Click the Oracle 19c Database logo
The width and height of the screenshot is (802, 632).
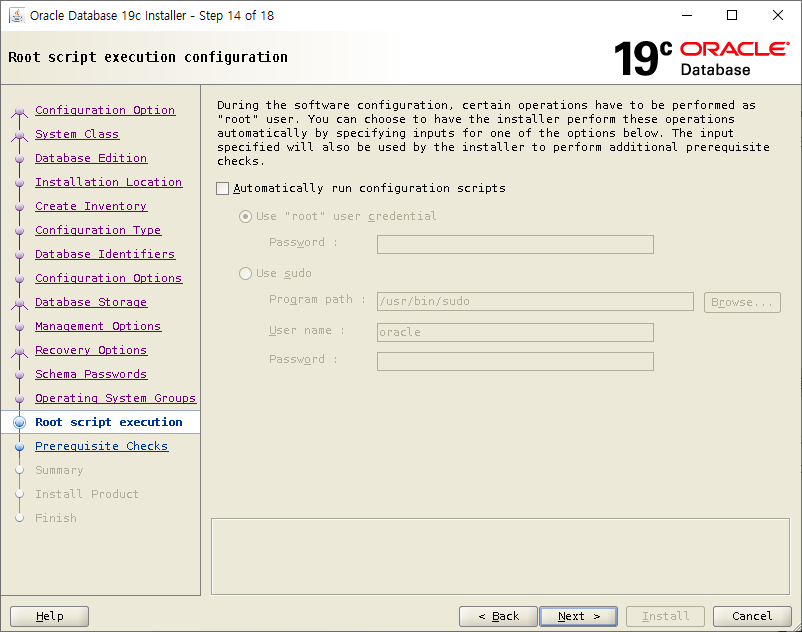[x=701, y=58]
